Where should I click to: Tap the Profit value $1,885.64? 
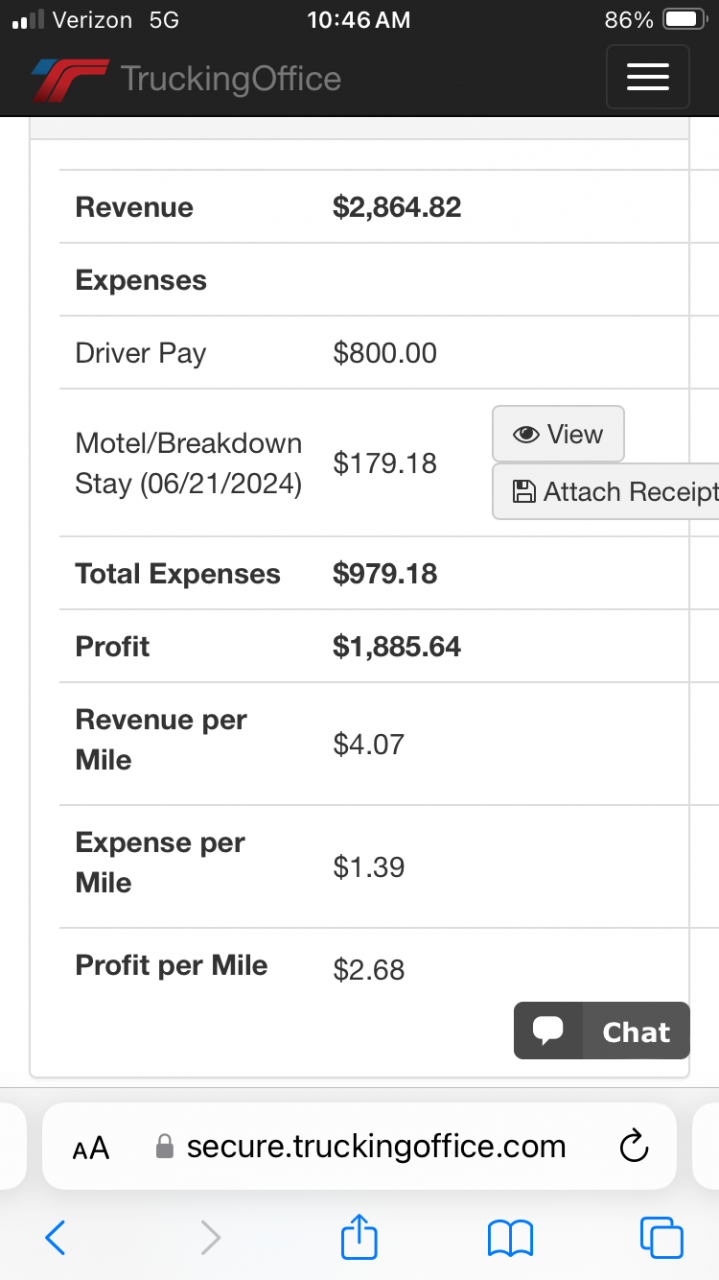[x=397, y=646]
